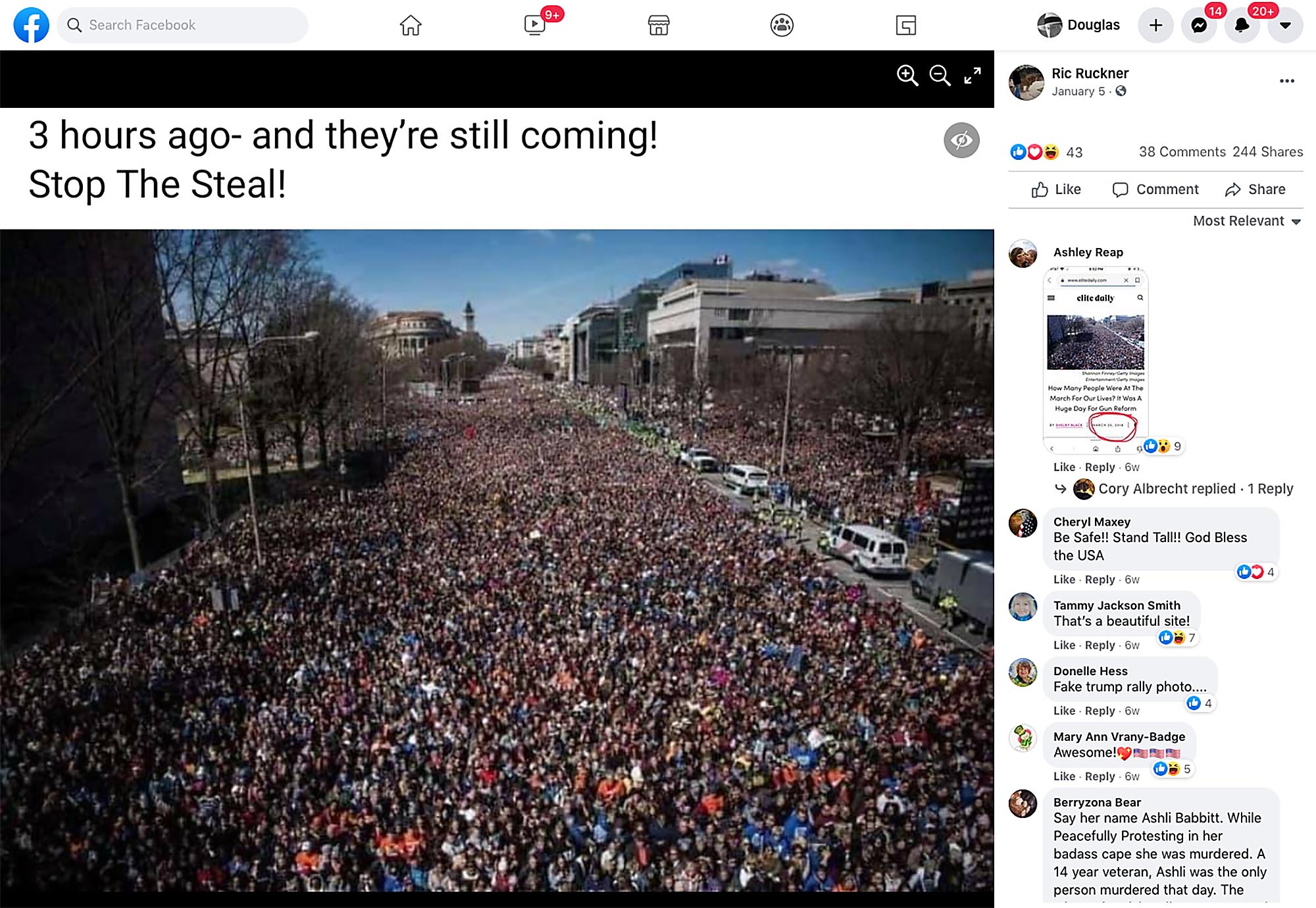This screenshot has width=1316, height=908.
Task: Toggle the hidden-eye overlay on photo
Action: tap(961, 140)
